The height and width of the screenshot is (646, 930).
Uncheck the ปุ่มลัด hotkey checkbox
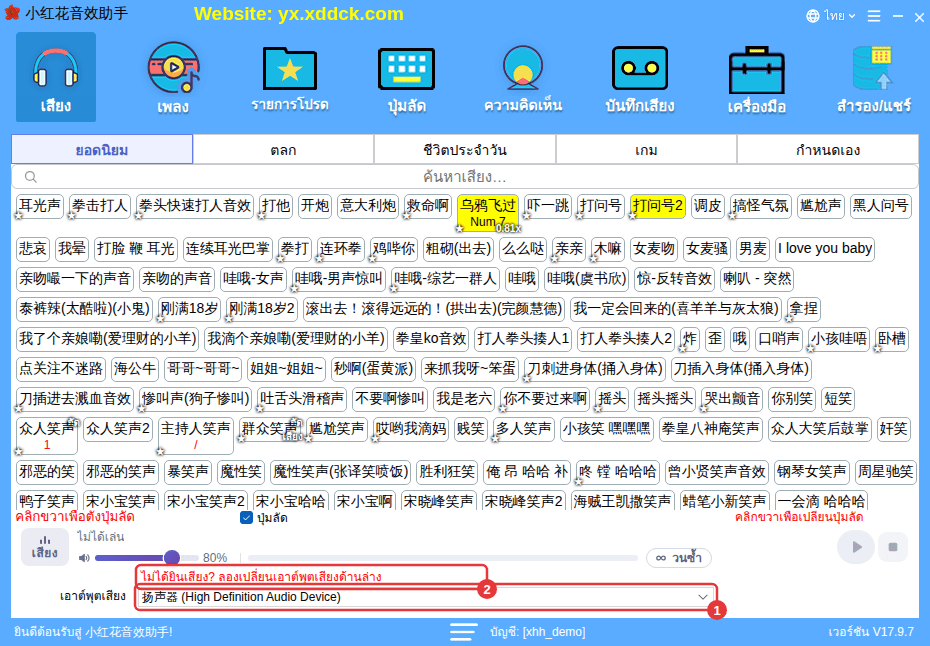click(x=247, y=518)
